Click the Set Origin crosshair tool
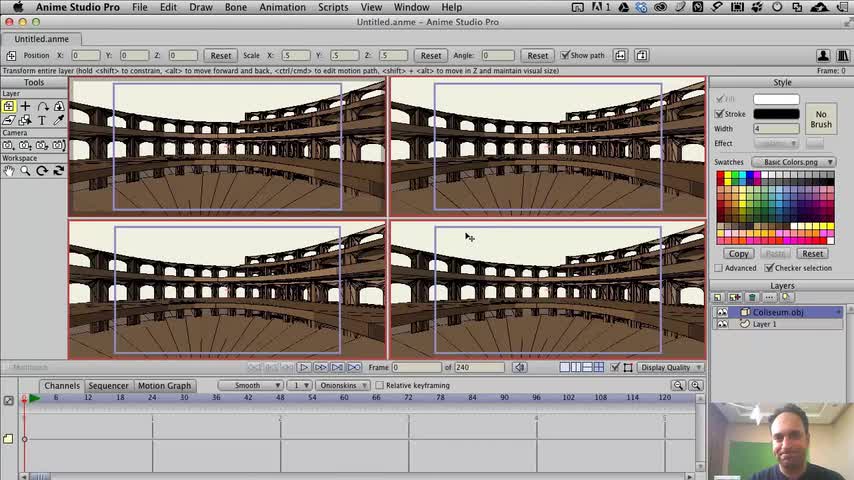854x480 pixels. click(25, 106)
